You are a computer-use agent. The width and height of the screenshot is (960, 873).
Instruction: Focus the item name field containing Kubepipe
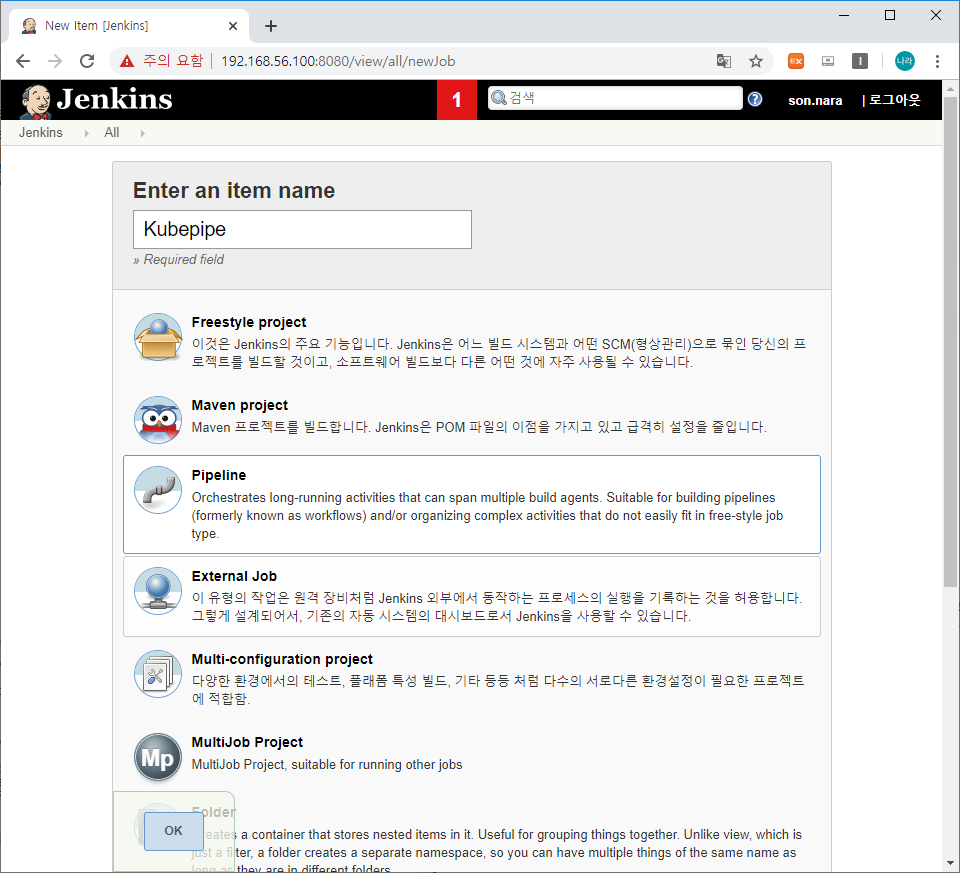pyautogui.click(x=302, y=230)
